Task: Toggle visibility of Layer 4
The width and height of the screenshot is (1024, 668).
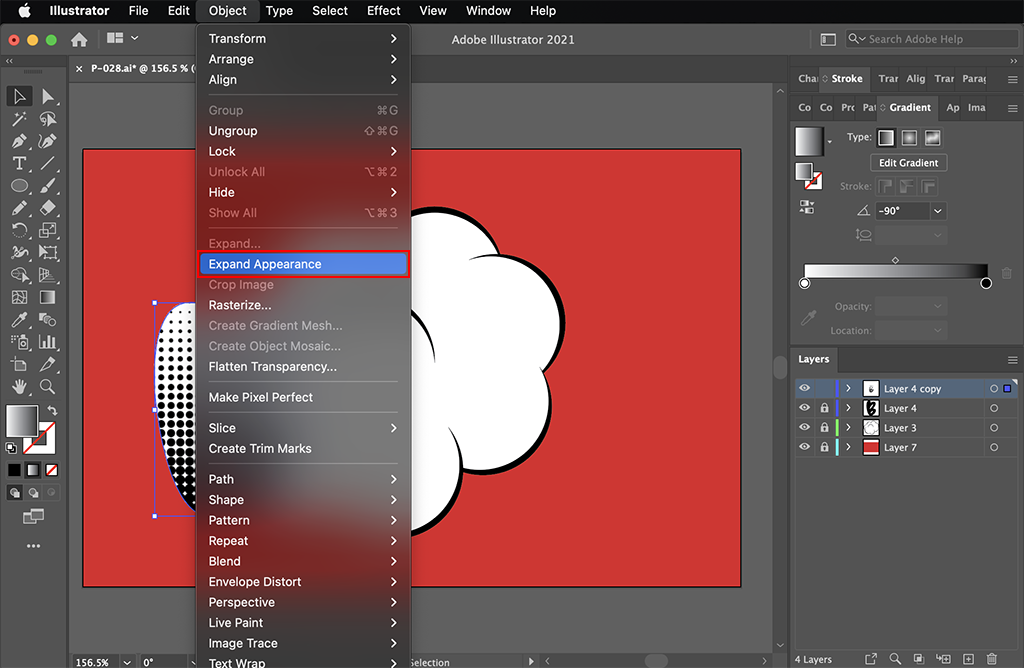Action: coord(805,407)
